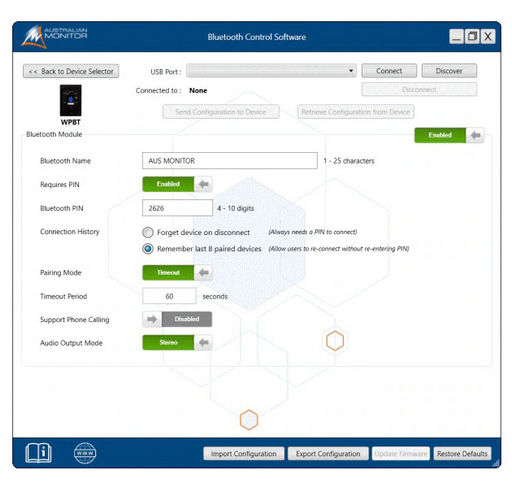Image resolution: width=512 pixels, height=488 pixels.
Task: Expand the USB Port dropdown
Action: click(271, 71)
